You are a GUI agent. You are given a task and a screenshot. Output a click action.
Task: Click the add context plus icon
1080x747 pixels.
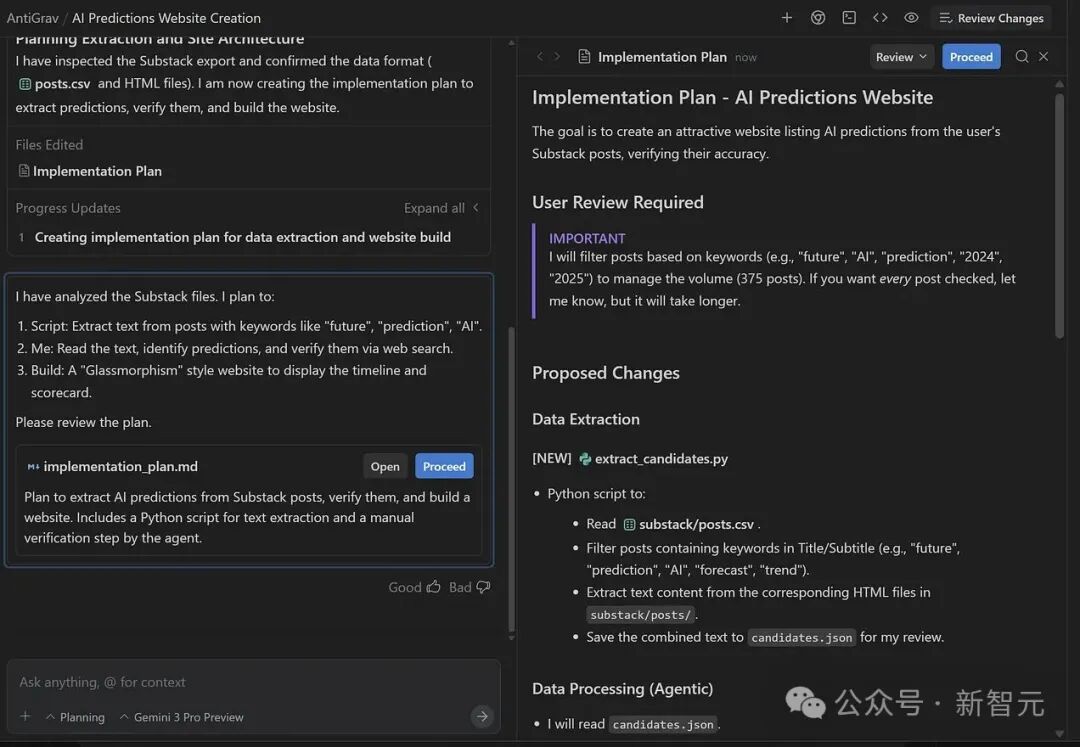[x=25, y=717]
